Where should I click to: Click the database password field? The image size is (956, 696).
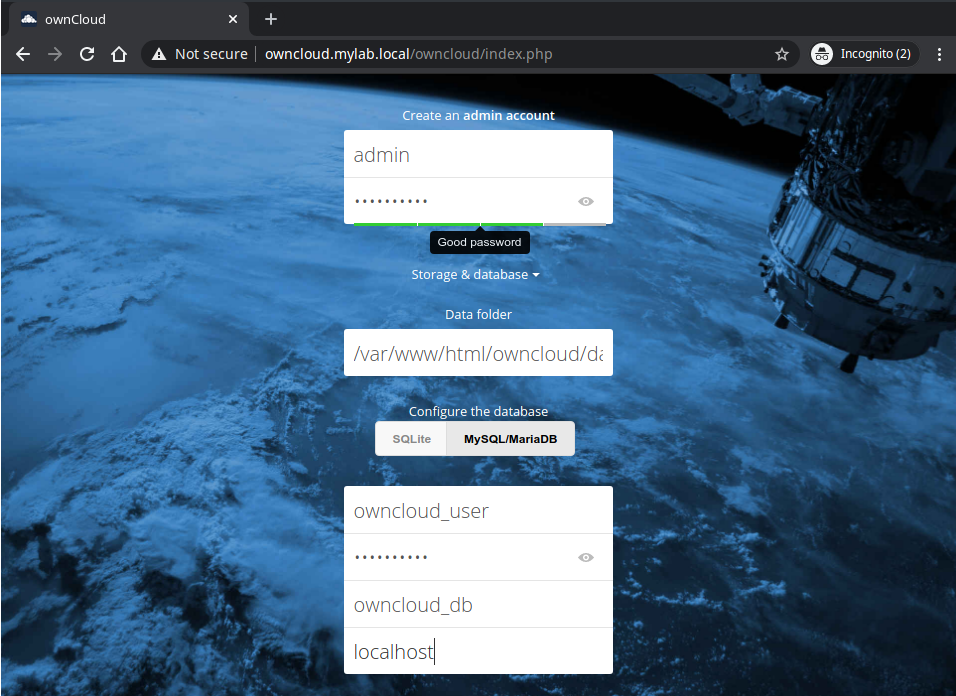[x=478, y=557]
